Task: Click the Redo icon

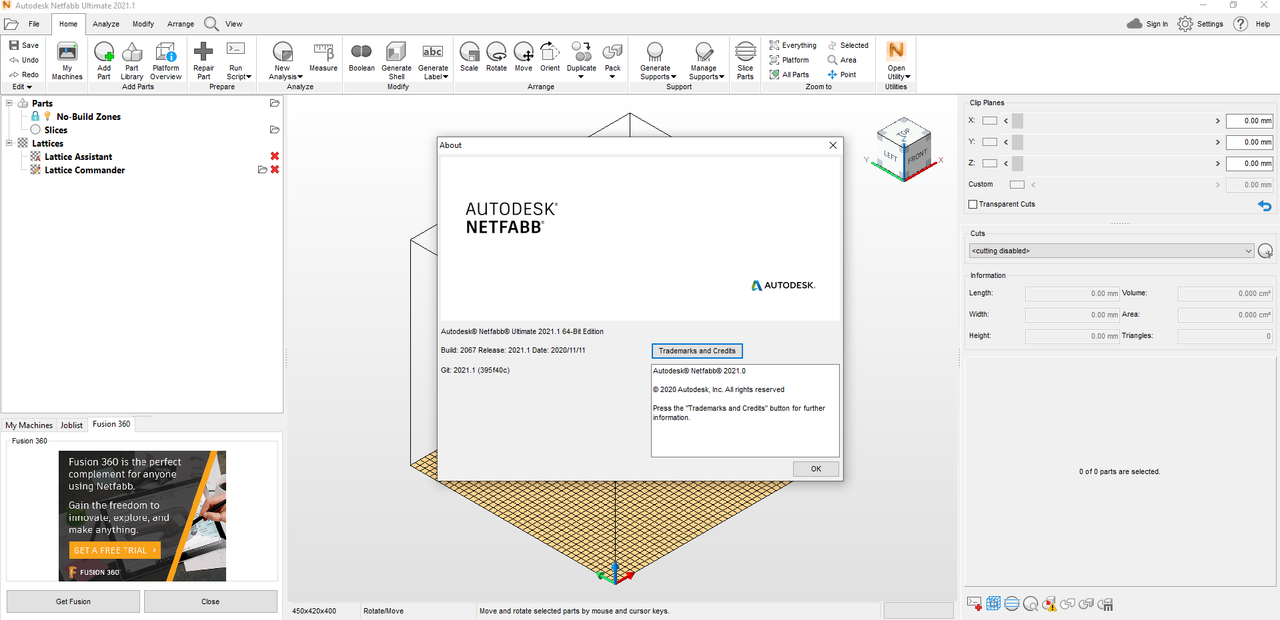Action: [14, 74]
